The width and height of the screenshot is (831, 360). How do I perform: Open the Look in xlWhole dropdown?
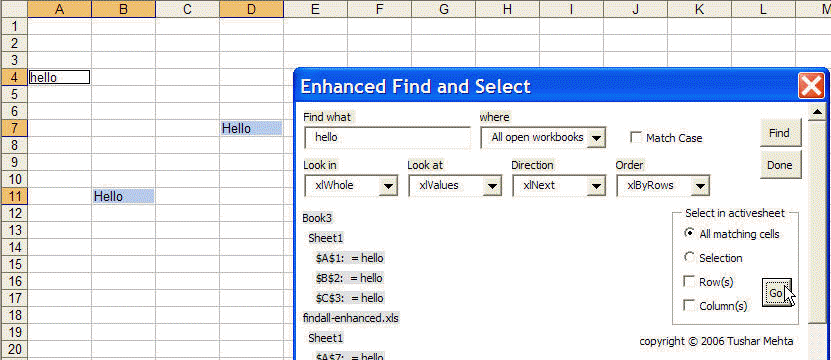click(x=388, y=186)
